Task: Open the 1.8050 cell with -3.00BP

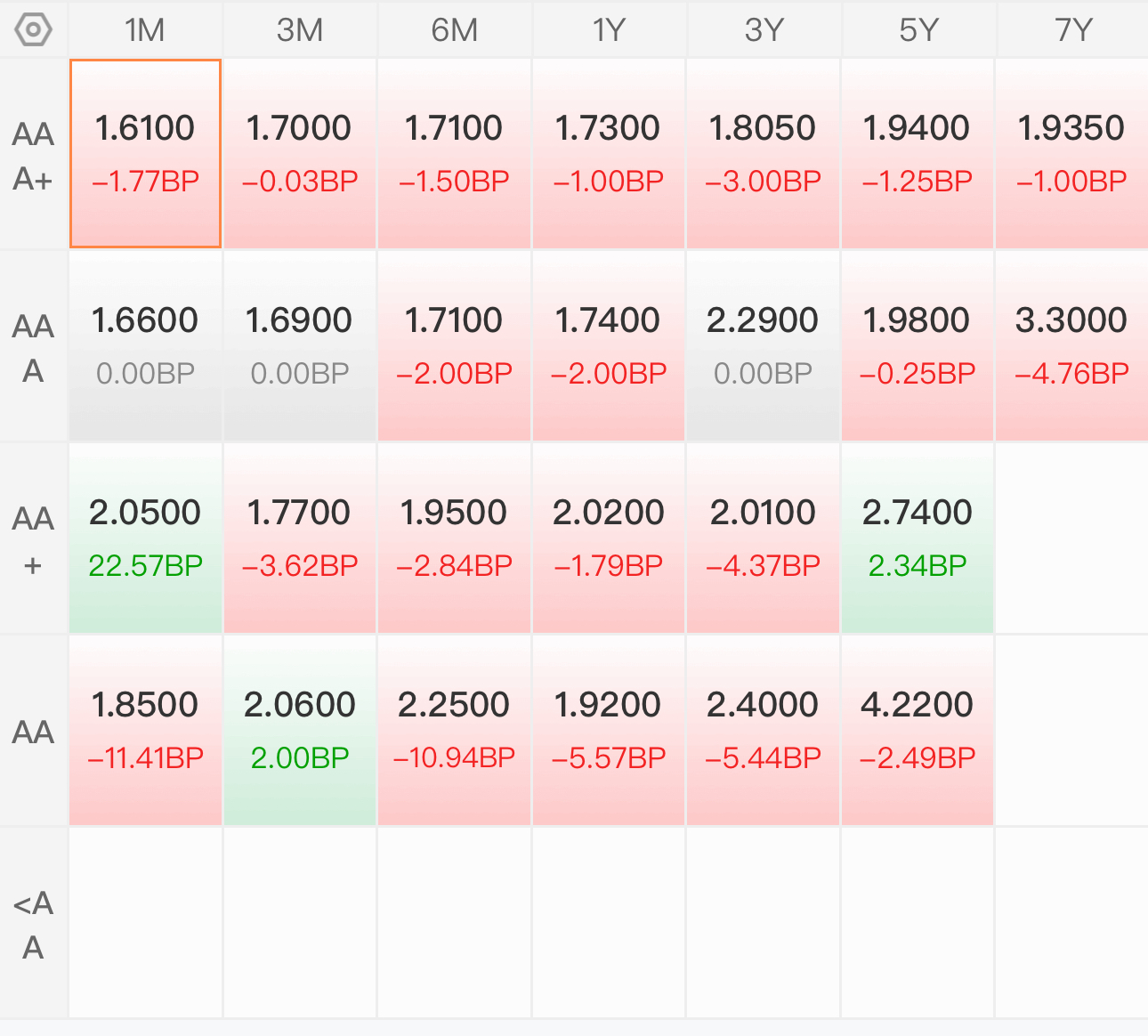Action: point(764,154)
